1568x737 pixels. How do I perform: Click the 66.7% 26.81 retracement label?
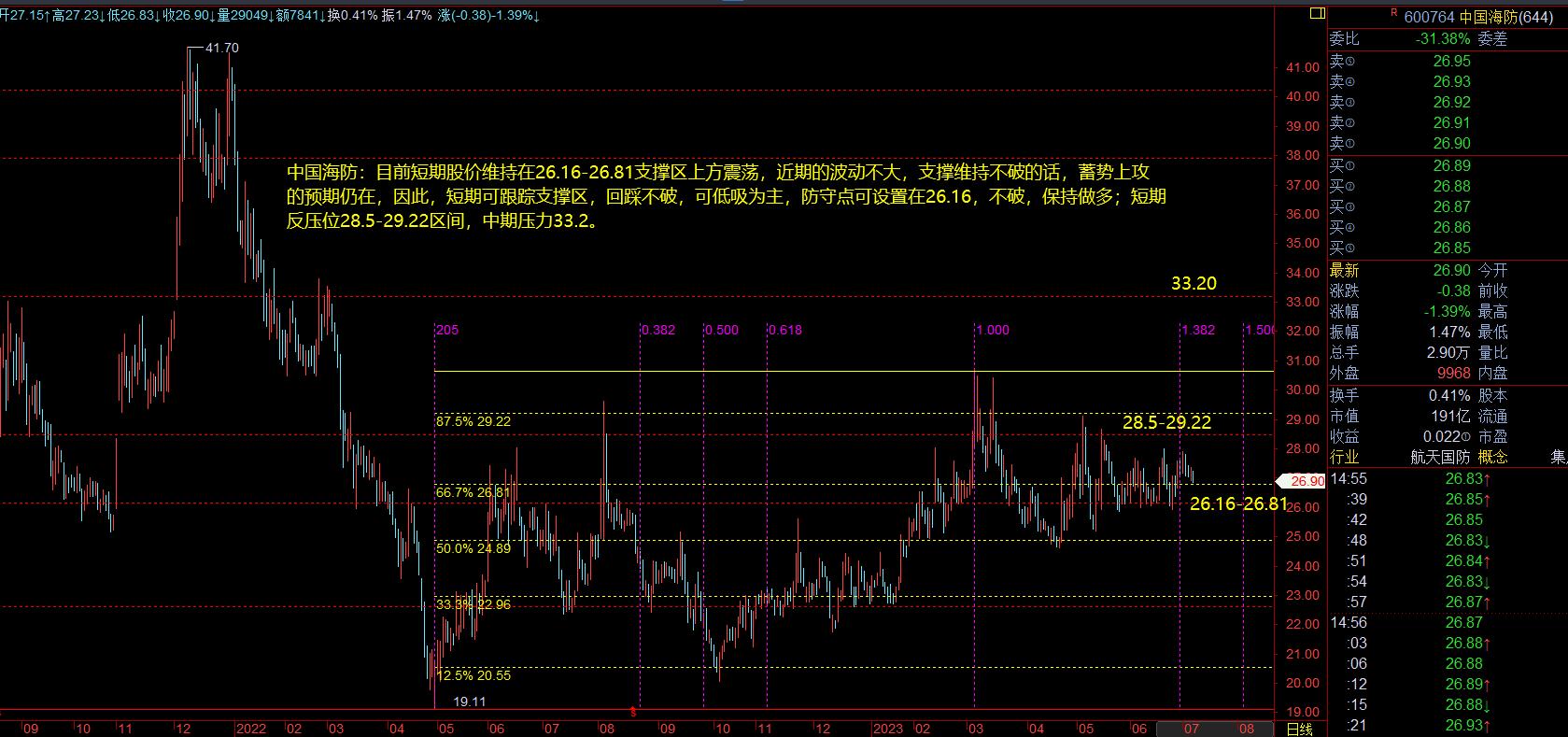coord(473,491)
